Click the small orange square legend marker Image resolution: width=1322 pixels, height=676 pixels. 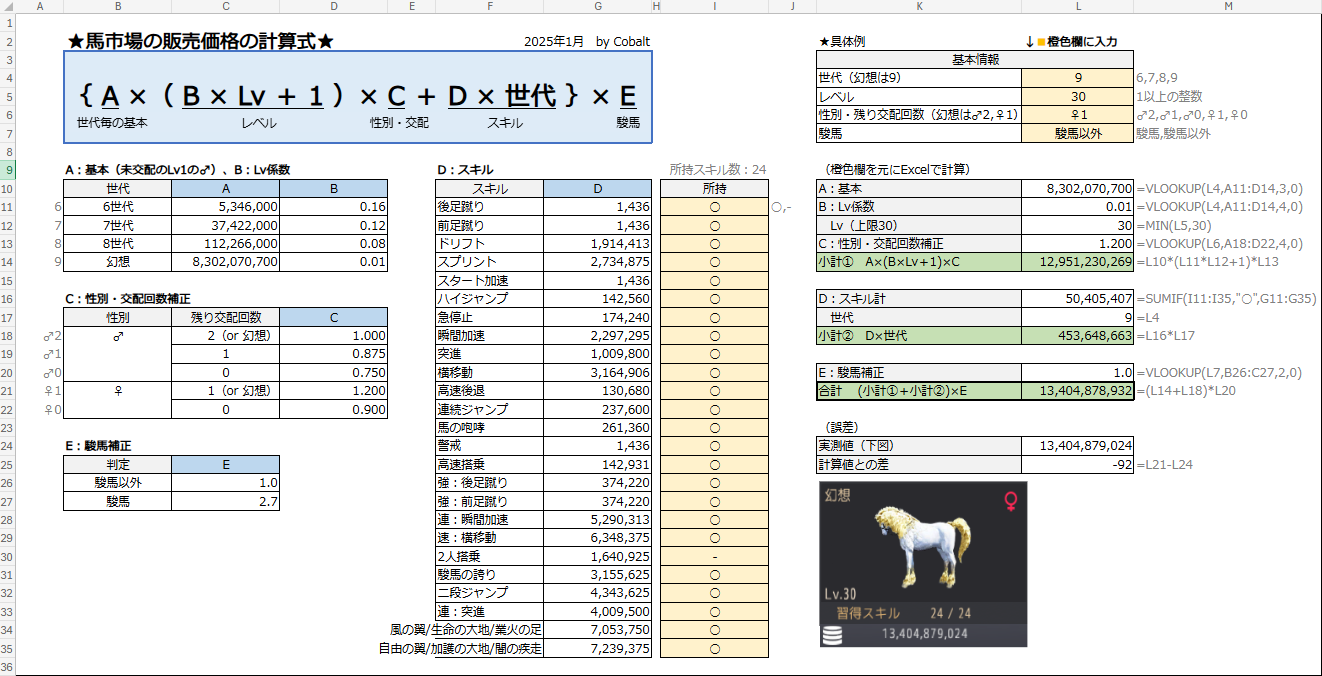coord(1041,42)
